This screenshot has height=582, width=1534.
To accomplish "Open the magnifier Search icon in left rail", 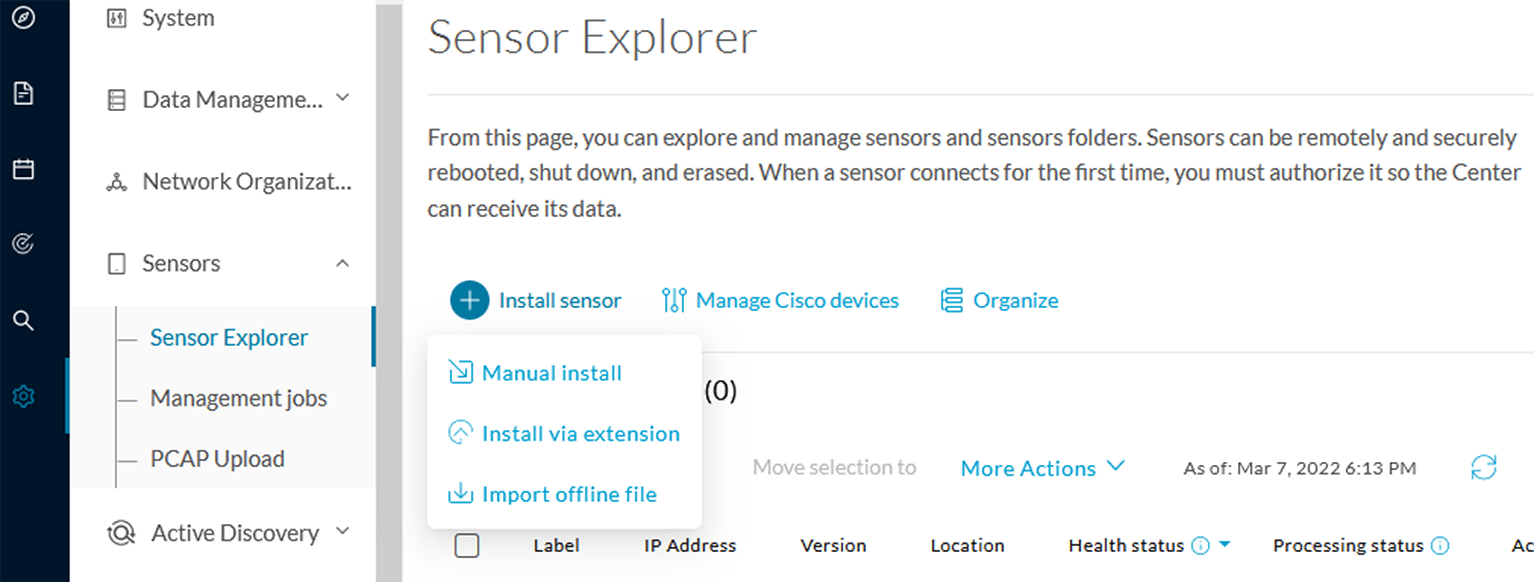I will tap(23, 320).
